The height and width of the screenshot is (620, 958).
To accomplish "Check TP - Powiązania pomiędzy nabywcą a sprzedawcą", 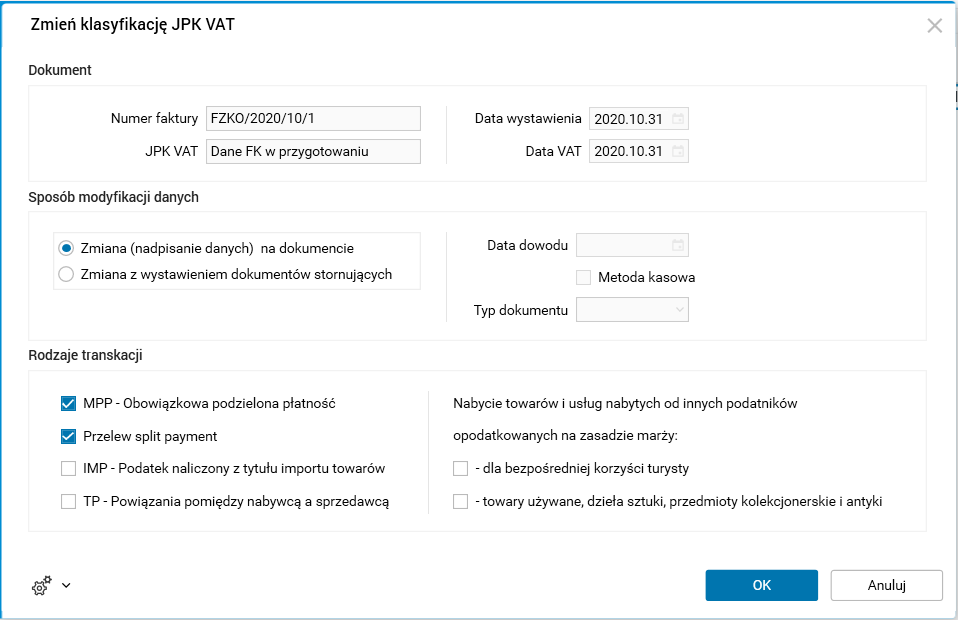I will click(x=69, y=501).
